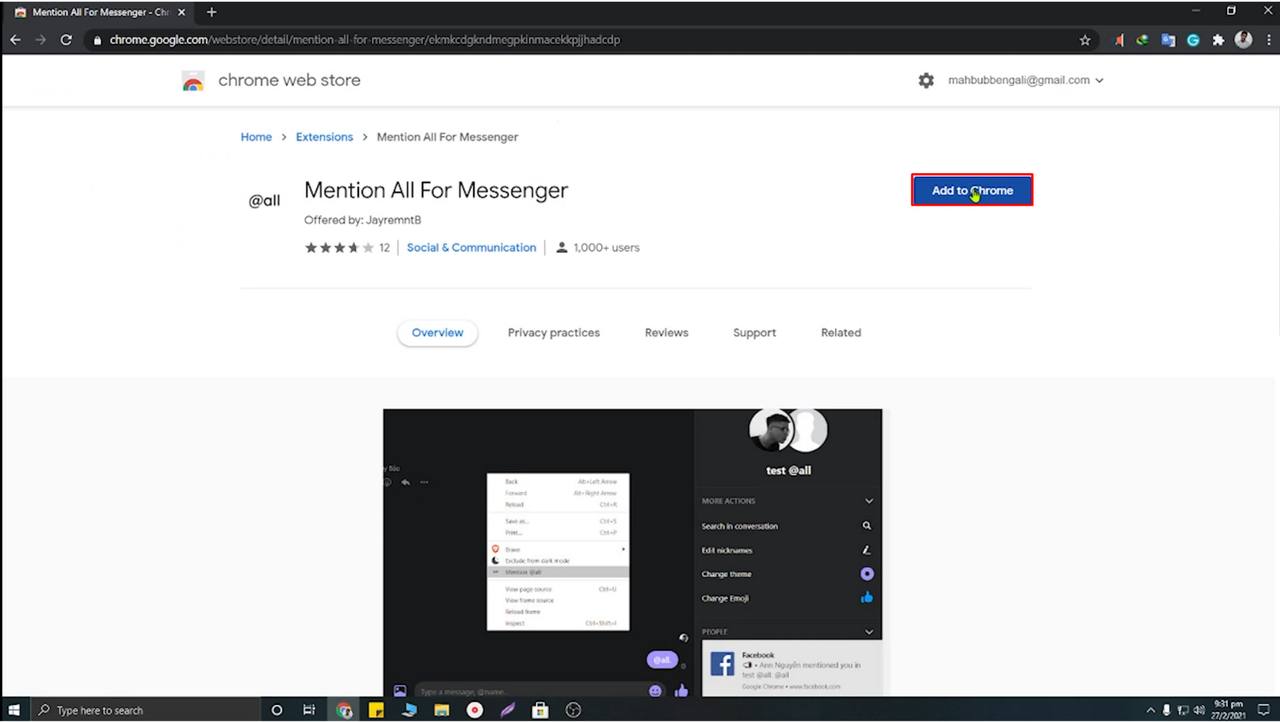The image size is (1280, 722).
Task: Open the Extensions puzzle-piece menu
Action: 1218,40
